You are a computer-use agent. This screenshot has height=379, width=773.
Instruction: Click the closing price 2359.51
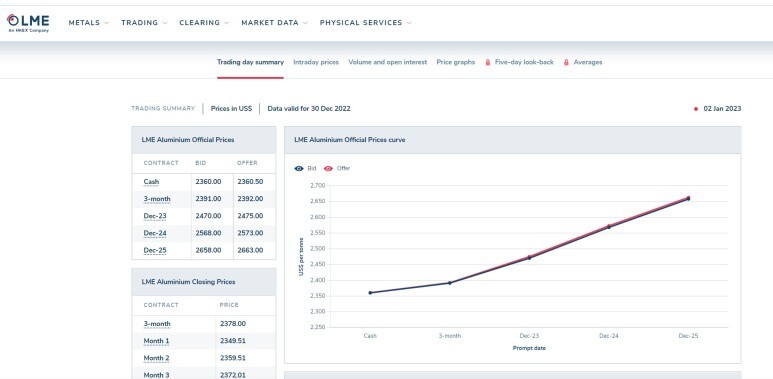(x=233, y=358)
